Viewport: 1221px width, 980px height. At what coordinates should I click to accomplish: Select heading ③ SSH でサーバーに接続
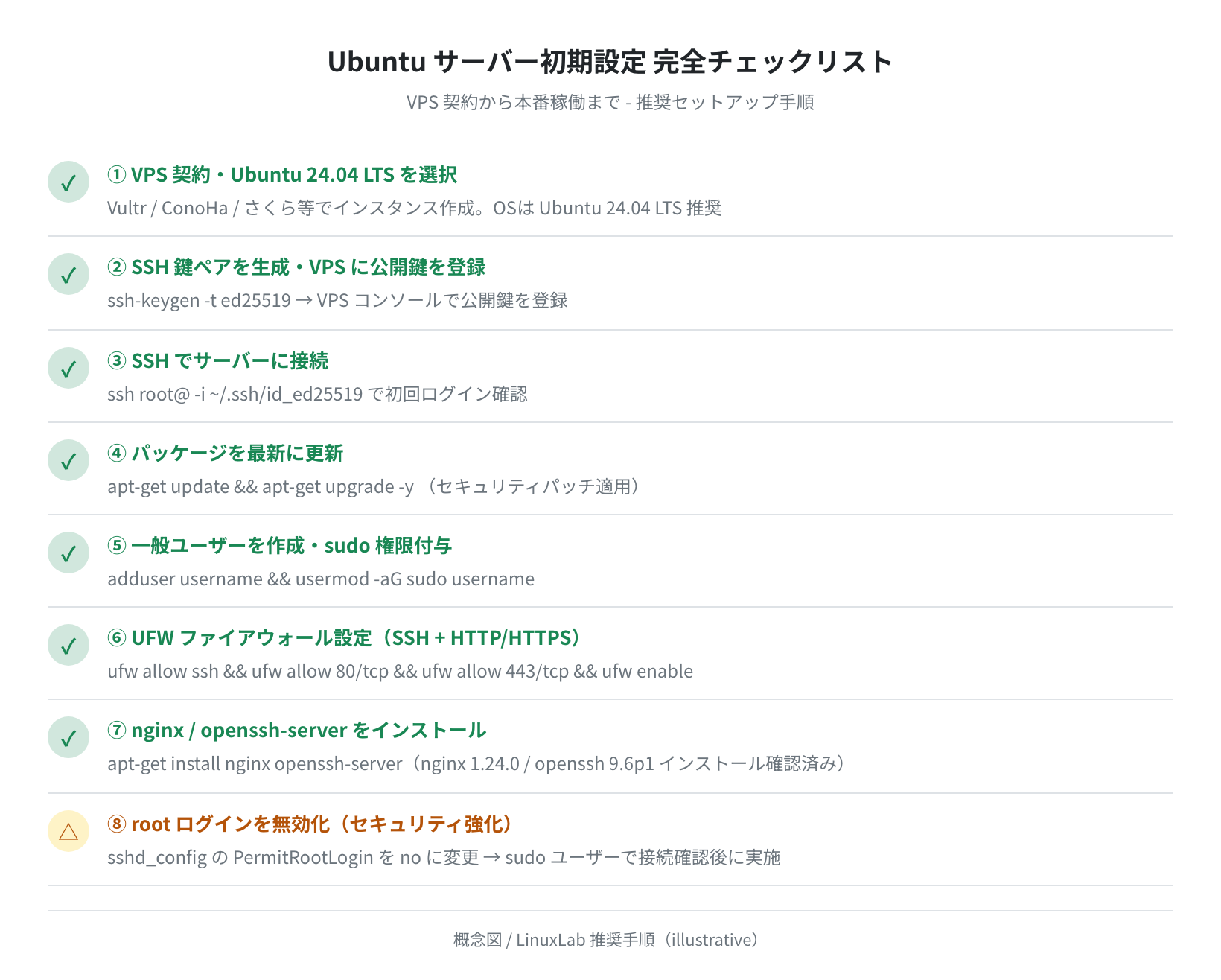(217, 361)
